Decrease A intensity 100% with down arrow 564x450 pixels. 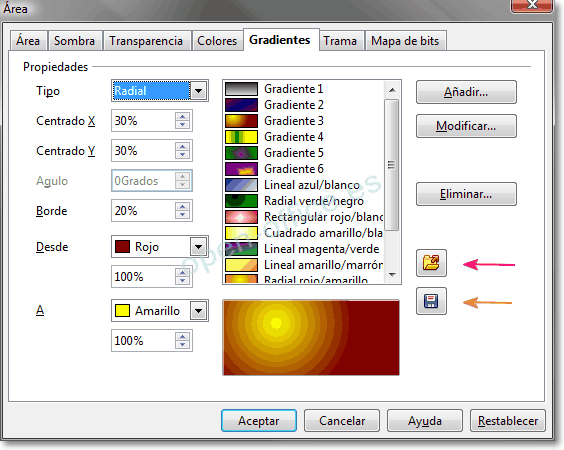(x=183, y=344)
